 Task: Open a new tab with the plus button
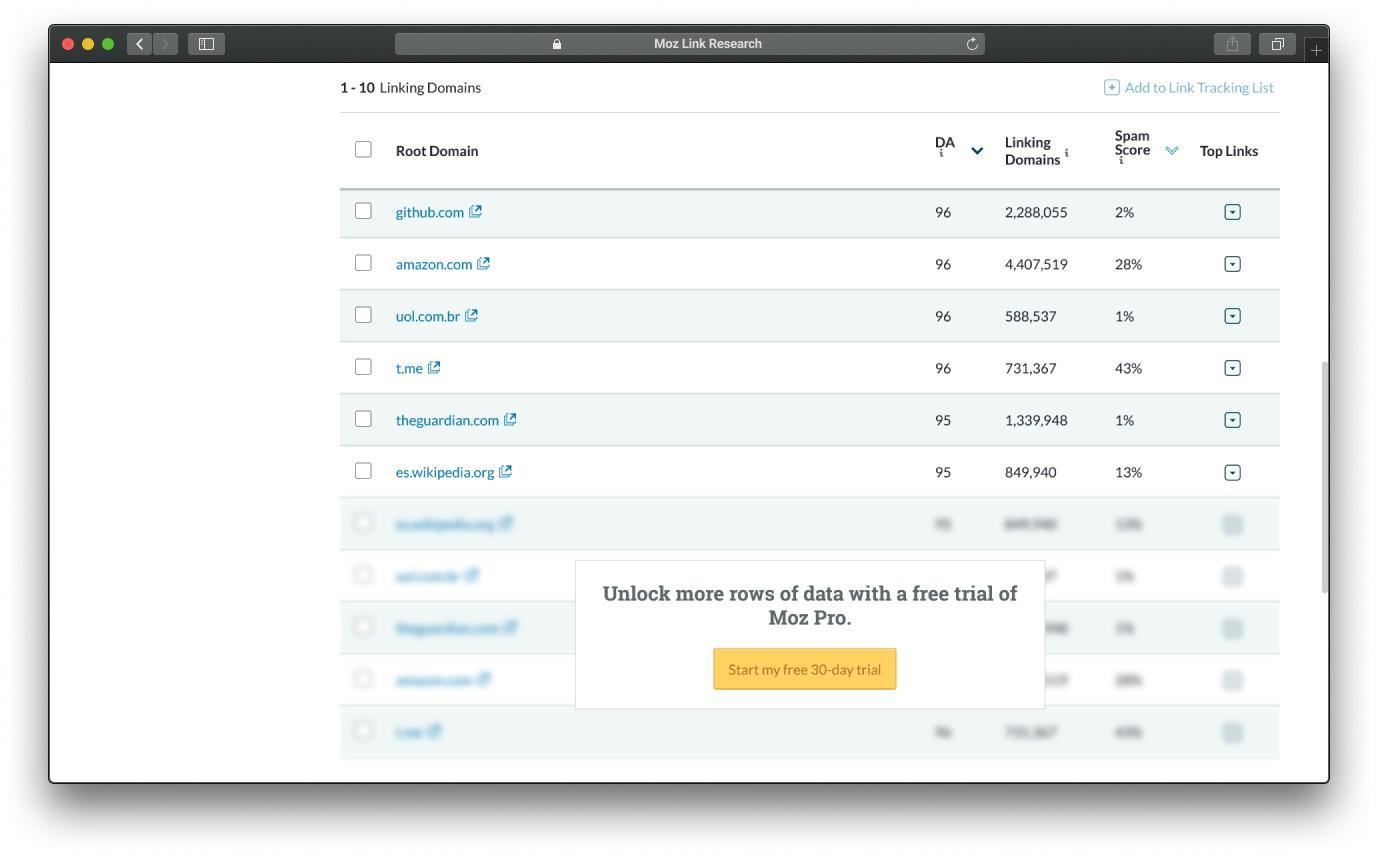(x=1316, y=49)
